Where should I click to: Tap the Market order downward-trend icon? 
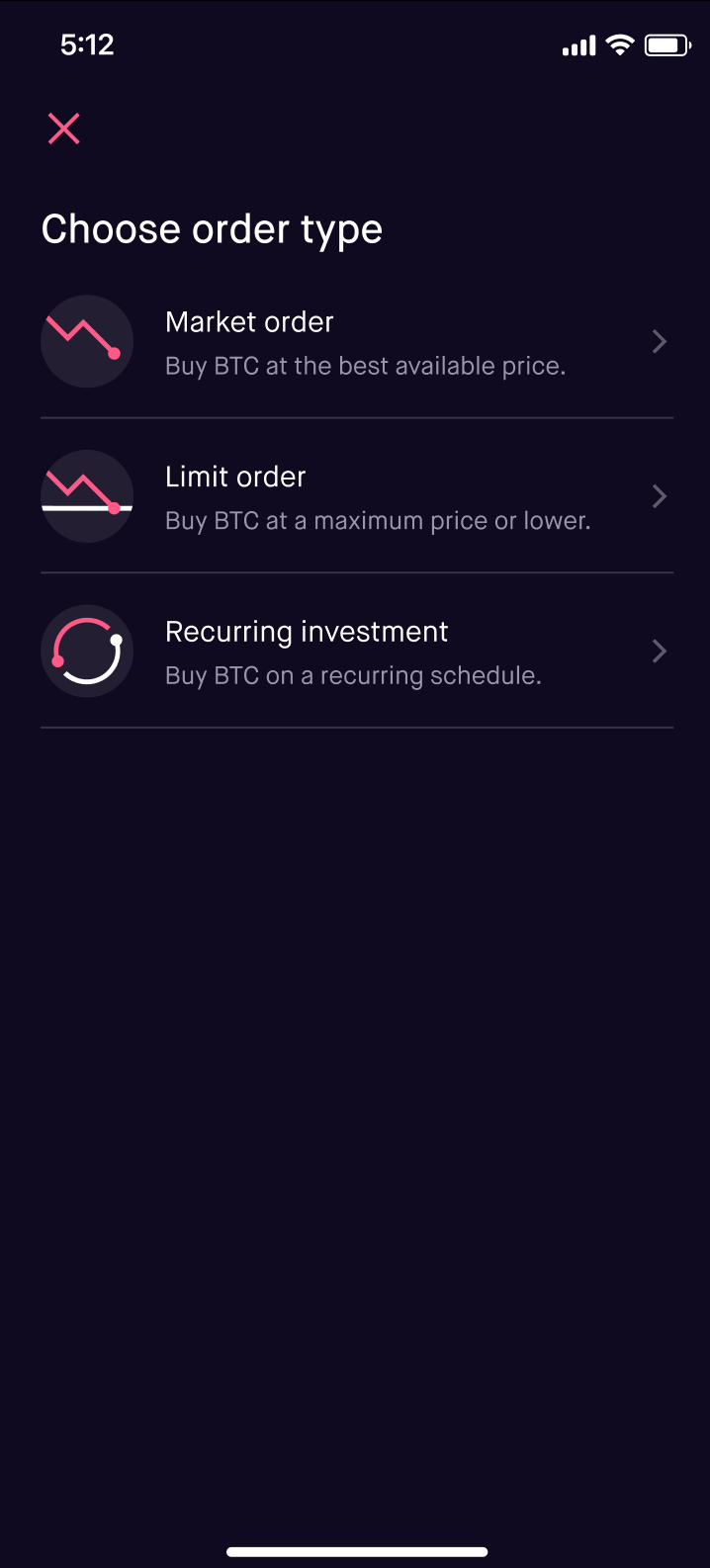(x=87, y=341)
